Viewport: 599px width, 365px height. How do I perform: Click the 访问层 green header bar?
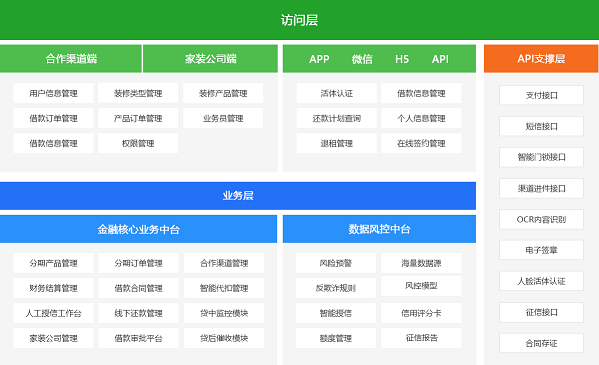pos(300,19)
